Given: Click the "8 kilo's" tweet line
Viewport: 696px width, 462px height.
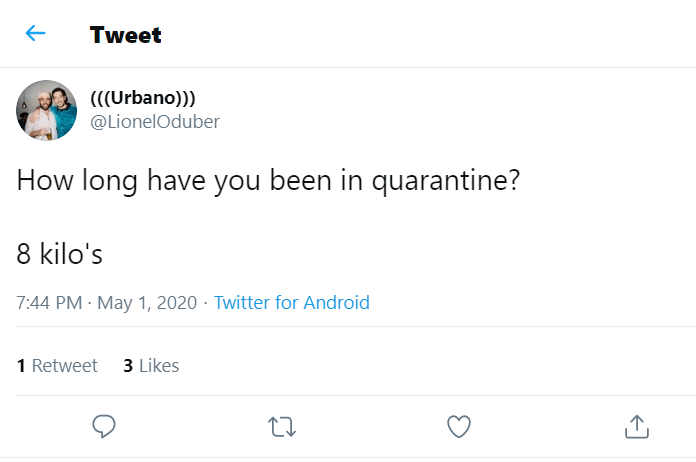Looking at the screenshot, I should click(60, 254).
